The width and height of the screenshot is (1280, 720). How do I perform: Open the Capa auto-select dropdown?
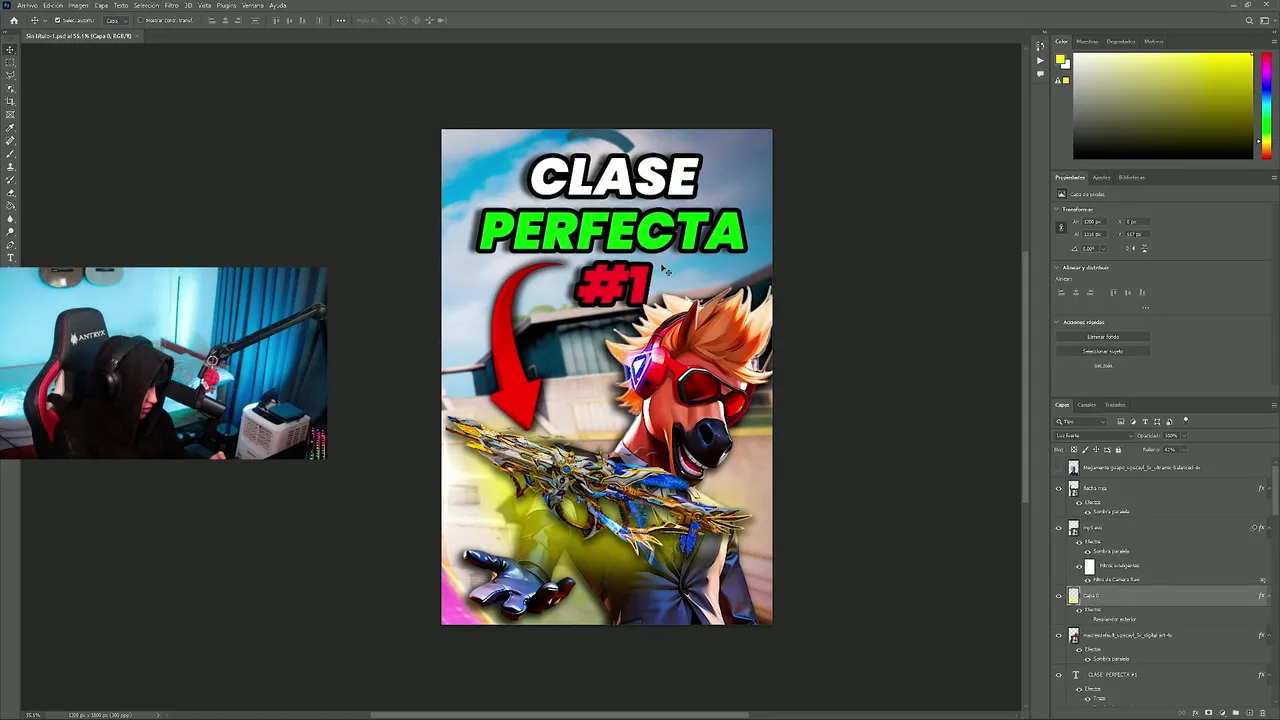pos(116,20)
